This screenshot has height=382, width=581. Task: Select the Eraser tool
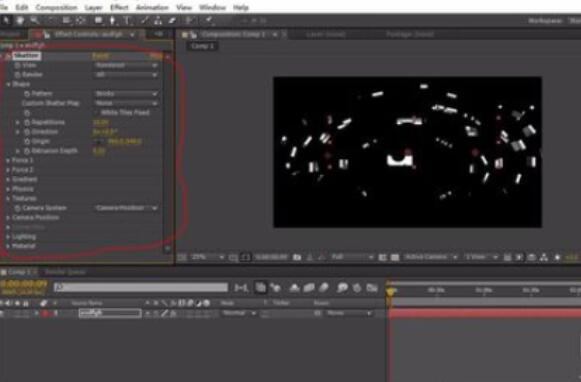coord(172,20)
